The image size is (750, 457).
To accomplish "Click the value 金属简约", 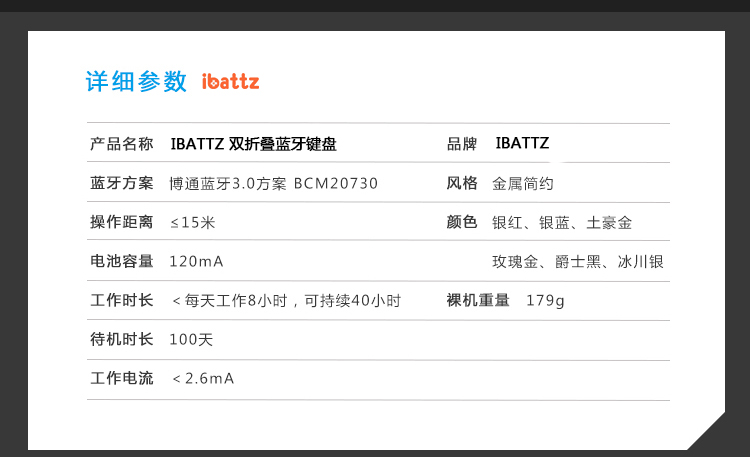I will (x=523, y=183).
